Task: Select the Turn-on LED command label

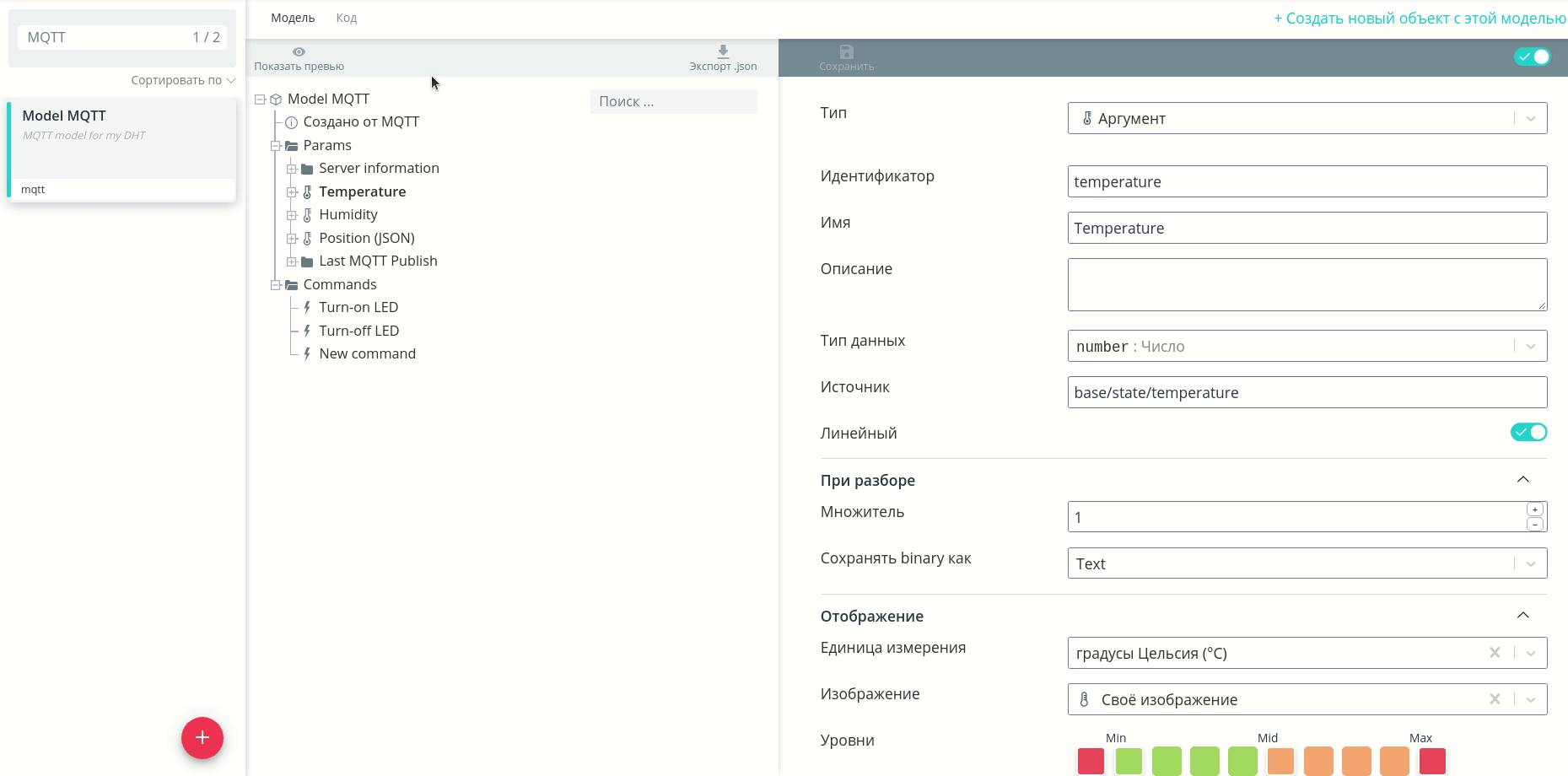Action: click(358, 308)
